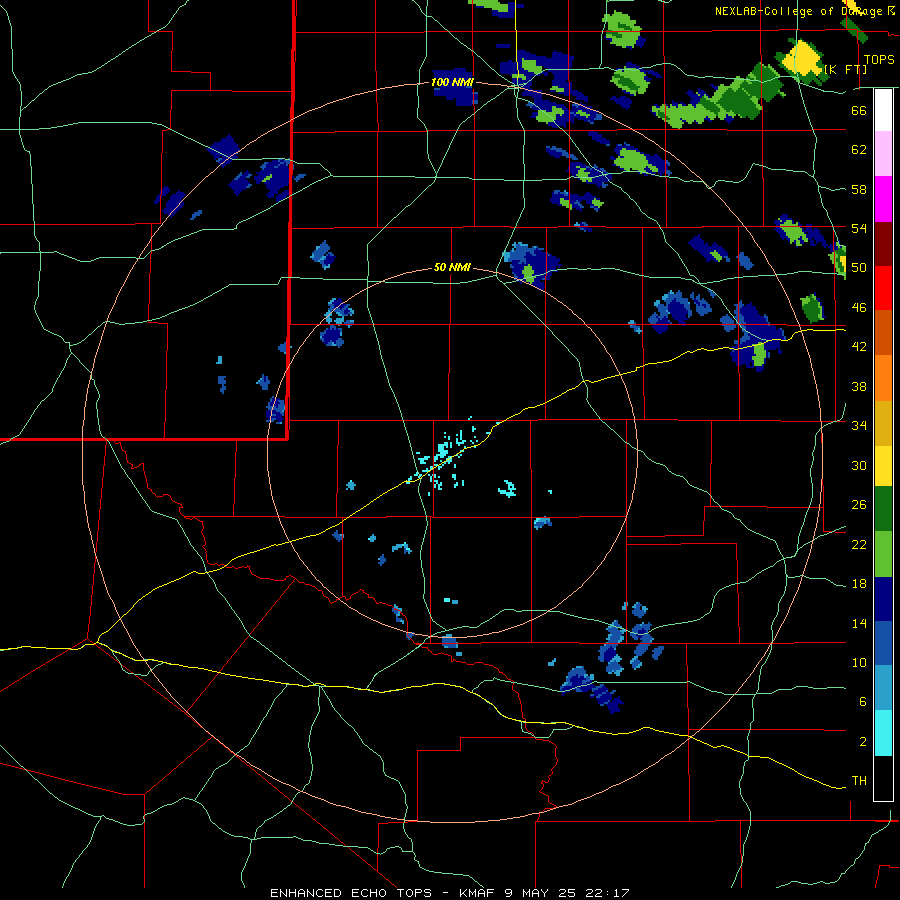Click the dark red legend swatch
The image size is (900, 900).
(x=883, y=244)
